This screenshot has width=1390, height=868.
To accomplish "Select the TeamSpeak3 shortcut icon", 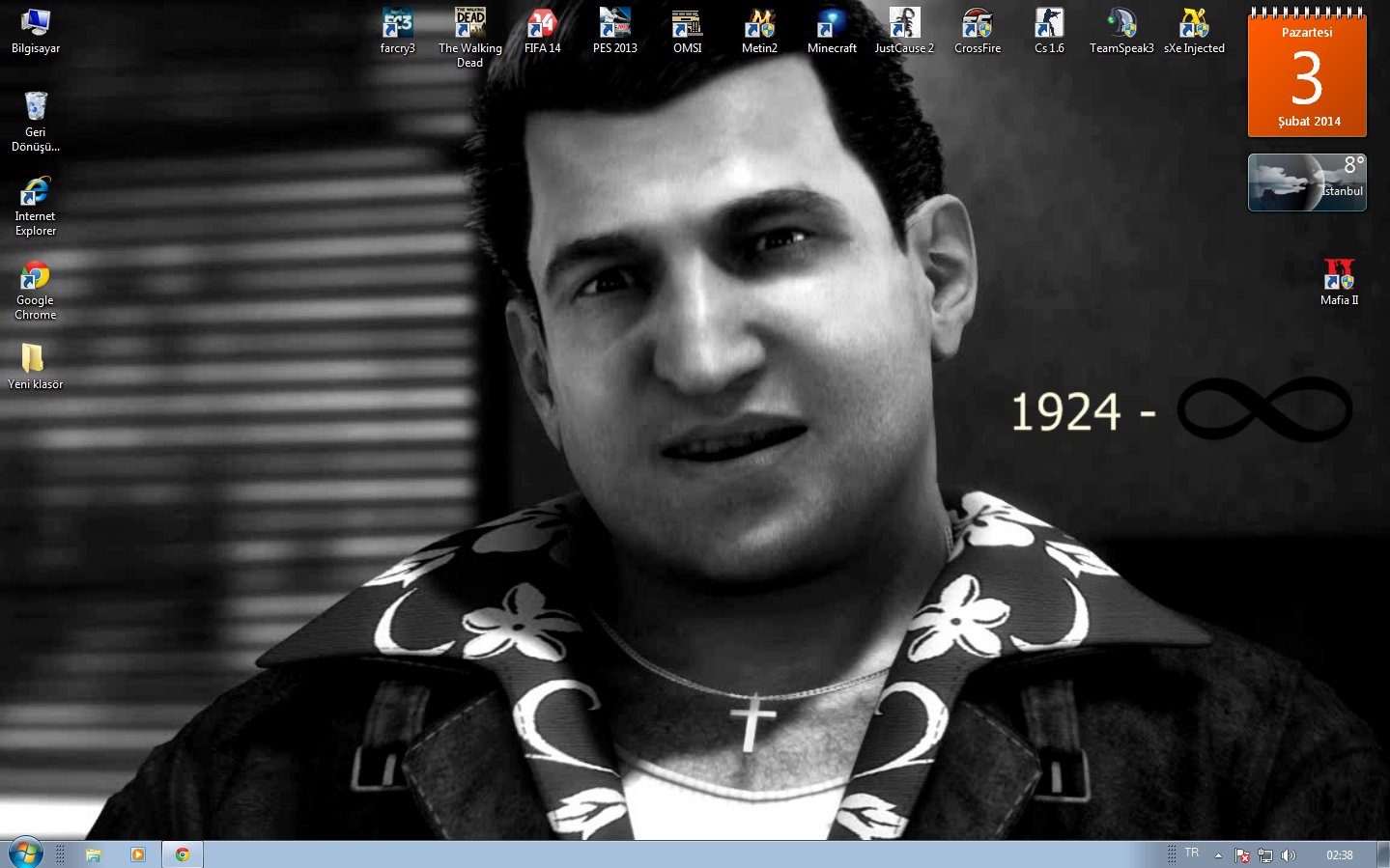I will [1122, 31].
